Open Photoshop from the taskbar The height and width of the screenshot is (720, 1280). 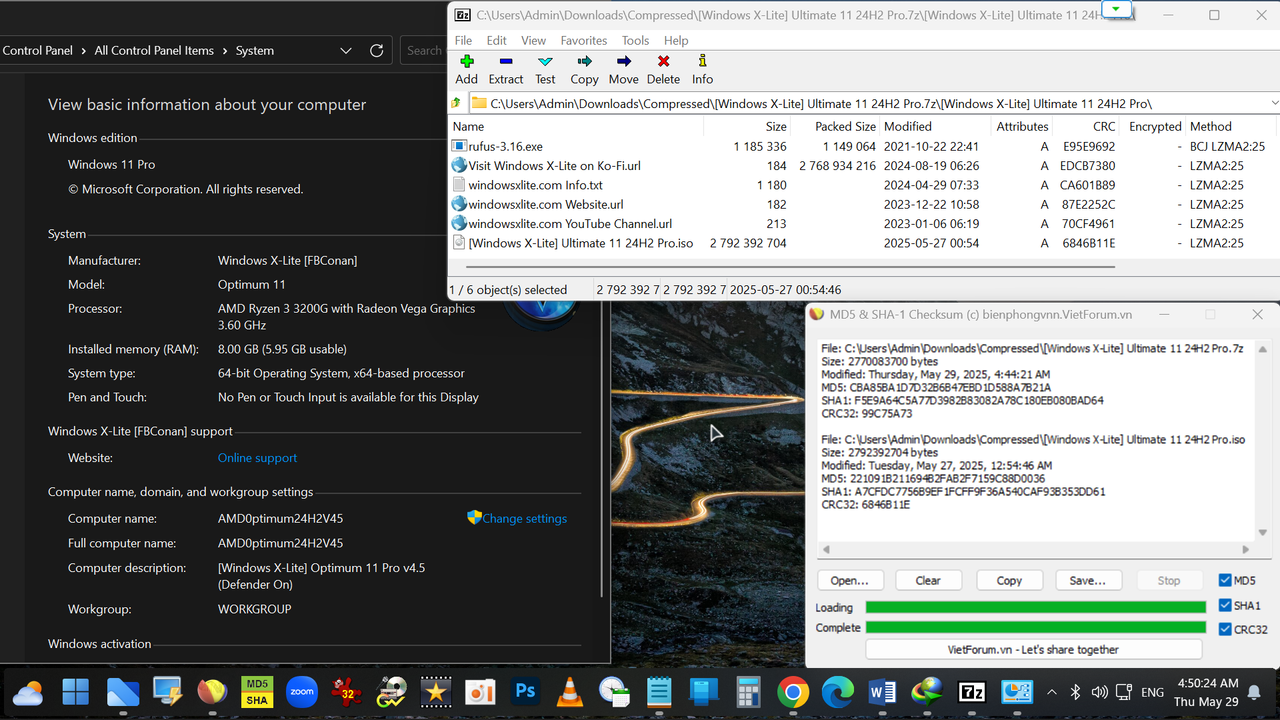pyautogui.click(x=525, y=691)
